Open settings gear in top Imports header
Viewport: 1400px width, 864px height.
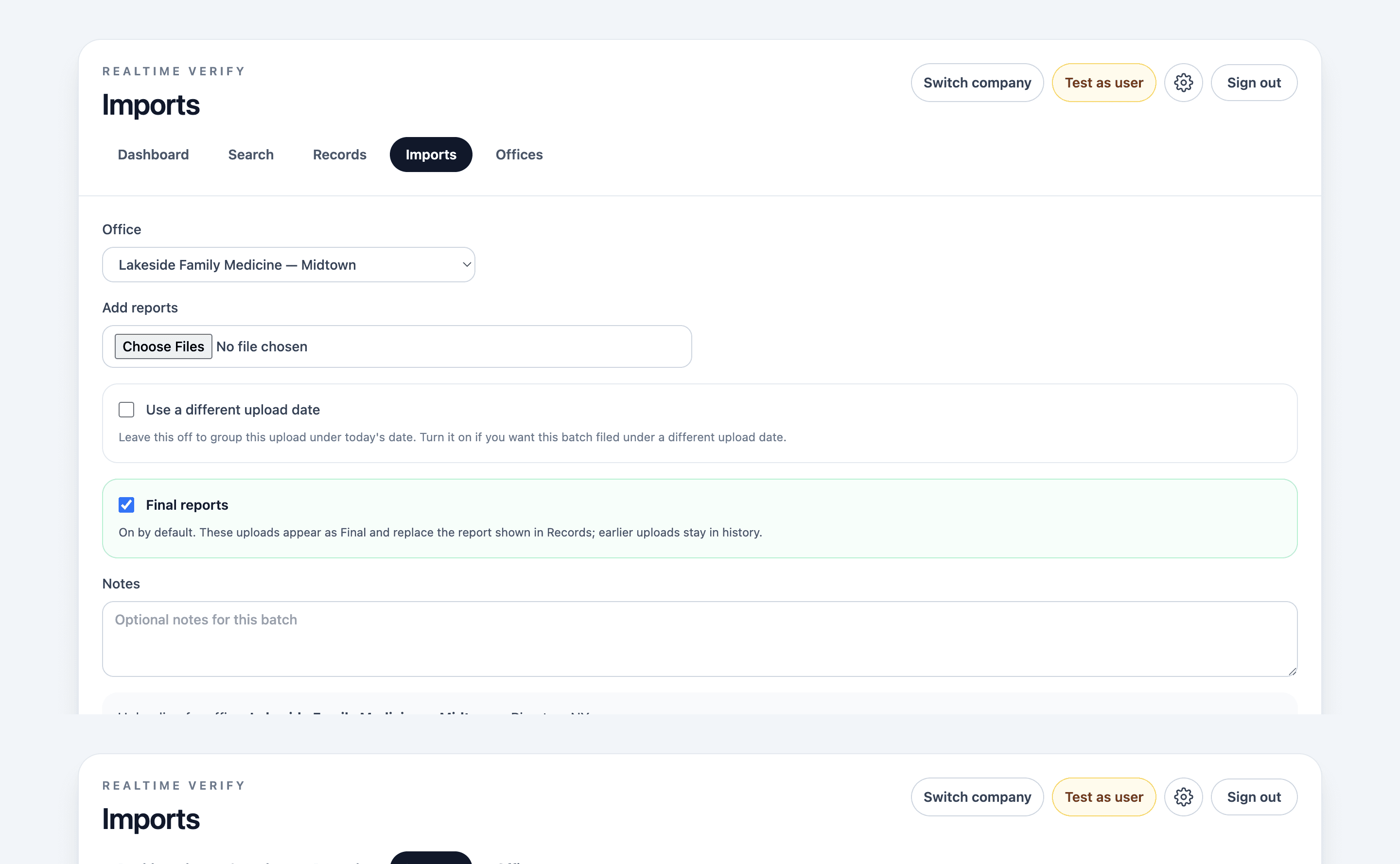tap(1183, 83)
